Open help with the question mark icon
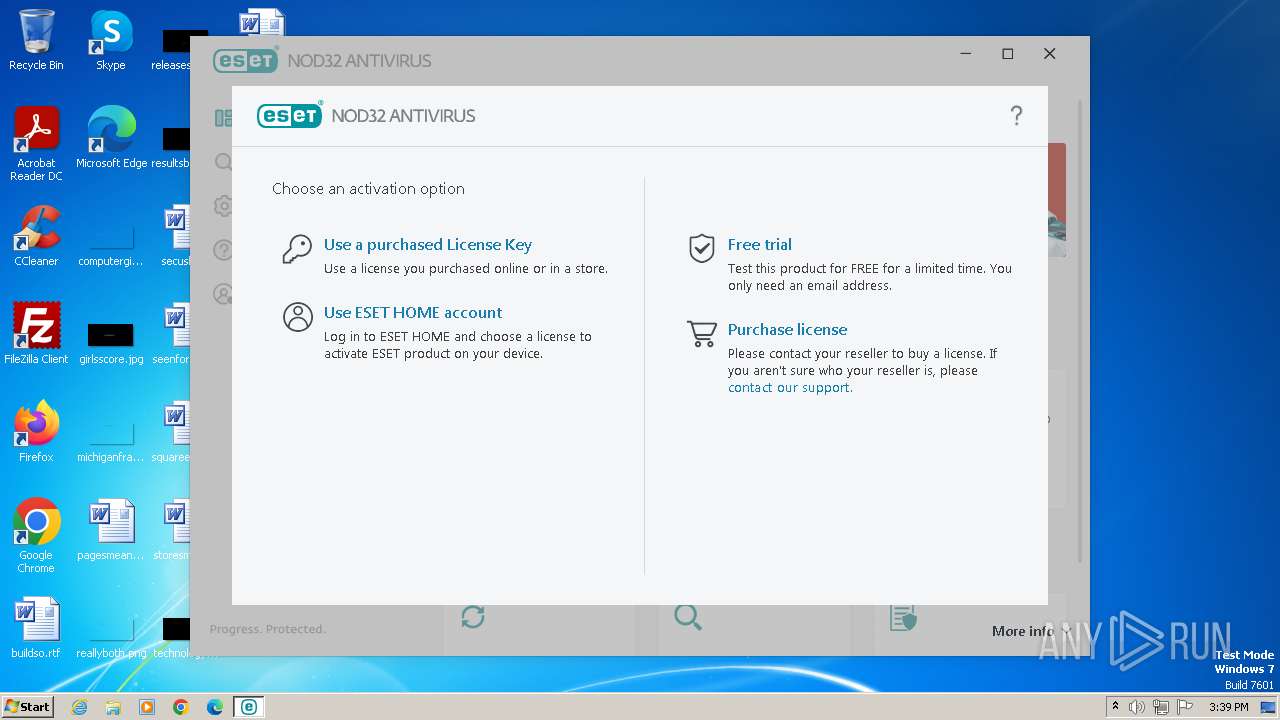Image resolution: width=1280 pixels, height=720 pixels. 1016,116
